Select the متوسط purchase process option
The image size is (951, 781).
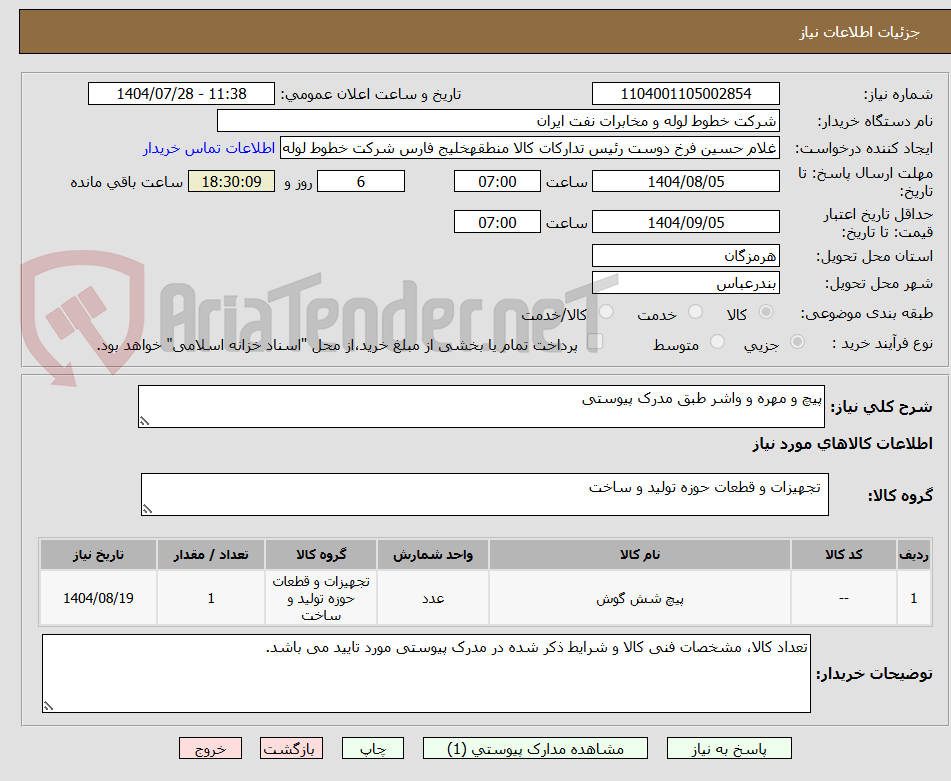click(716, 341)
